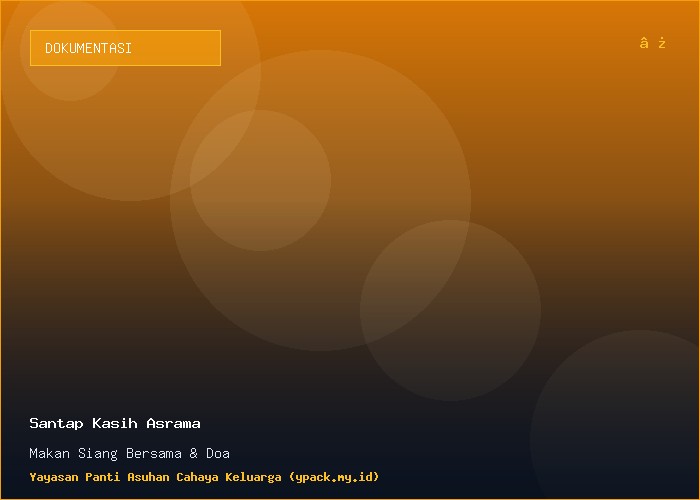Click the medium inner circle within the large center circle
Screen dimensions: 700x500
click(260, 180)
